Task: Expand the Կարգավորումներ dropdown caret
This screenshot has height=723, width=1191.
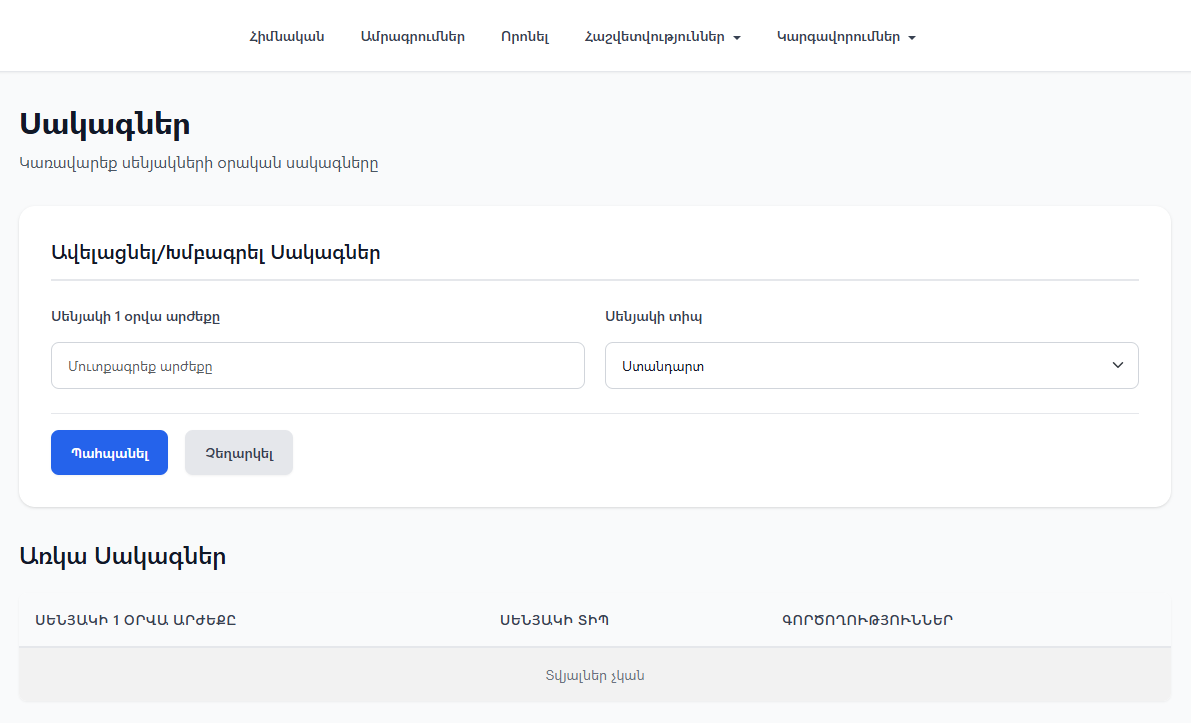Action: coord(912,38)
